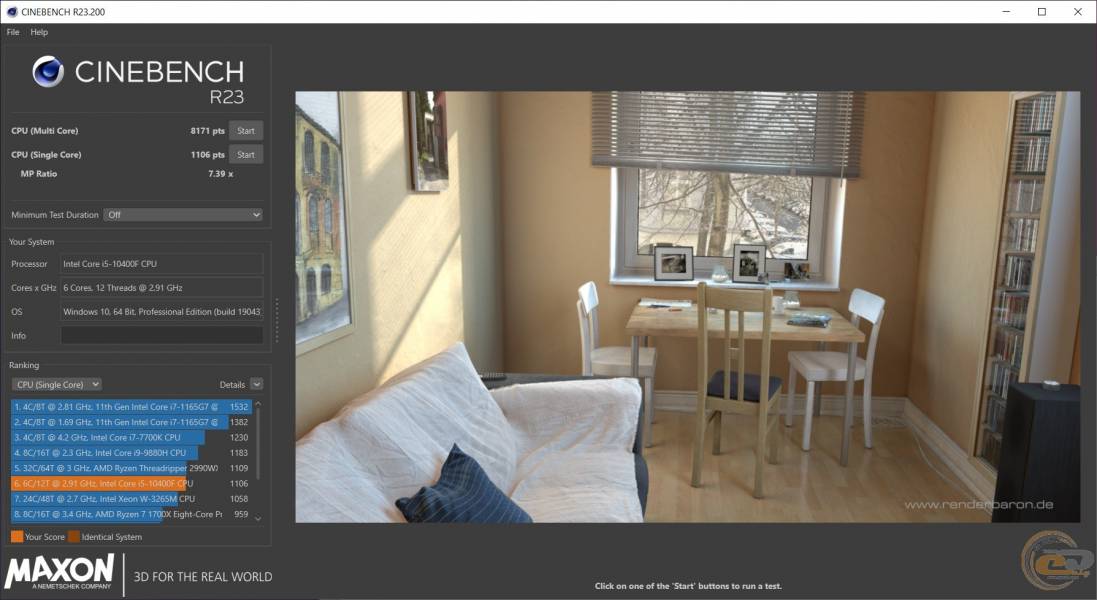Start the CPU Multi Core test

pyautogui.click(x=246, y=131)
